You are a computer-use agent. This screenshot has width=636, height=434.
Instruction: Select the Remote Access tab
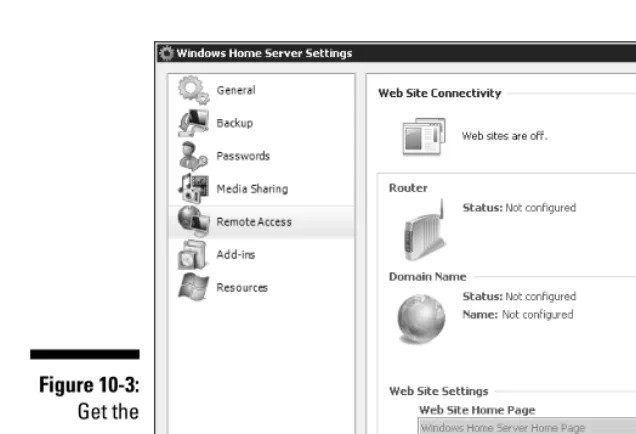[x=262, y=222]
